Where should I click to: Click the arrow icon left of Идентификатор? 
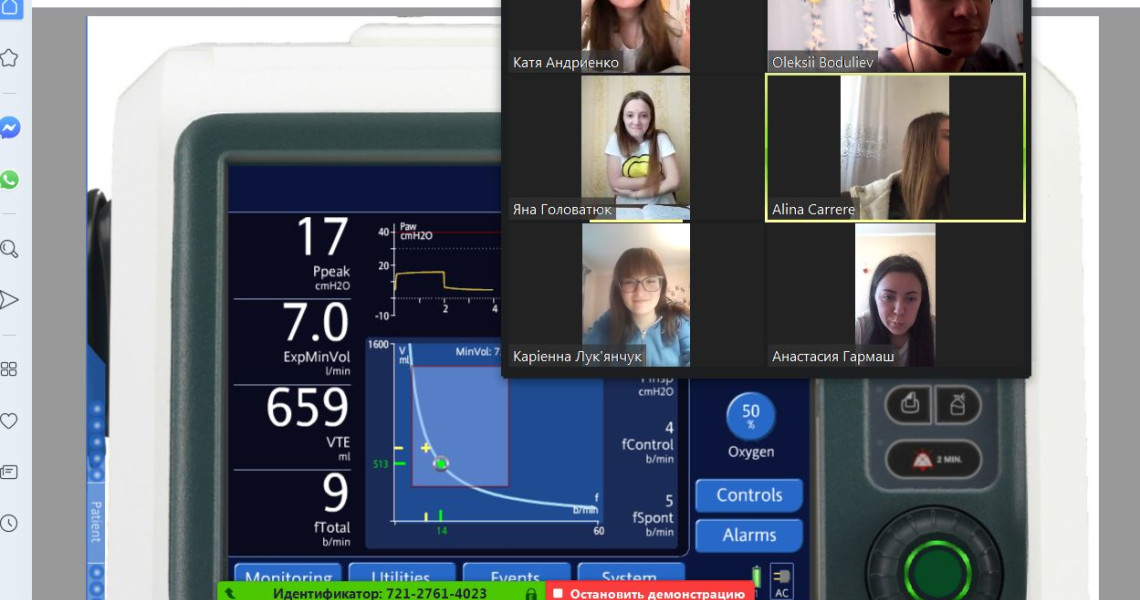coord(230,593)
